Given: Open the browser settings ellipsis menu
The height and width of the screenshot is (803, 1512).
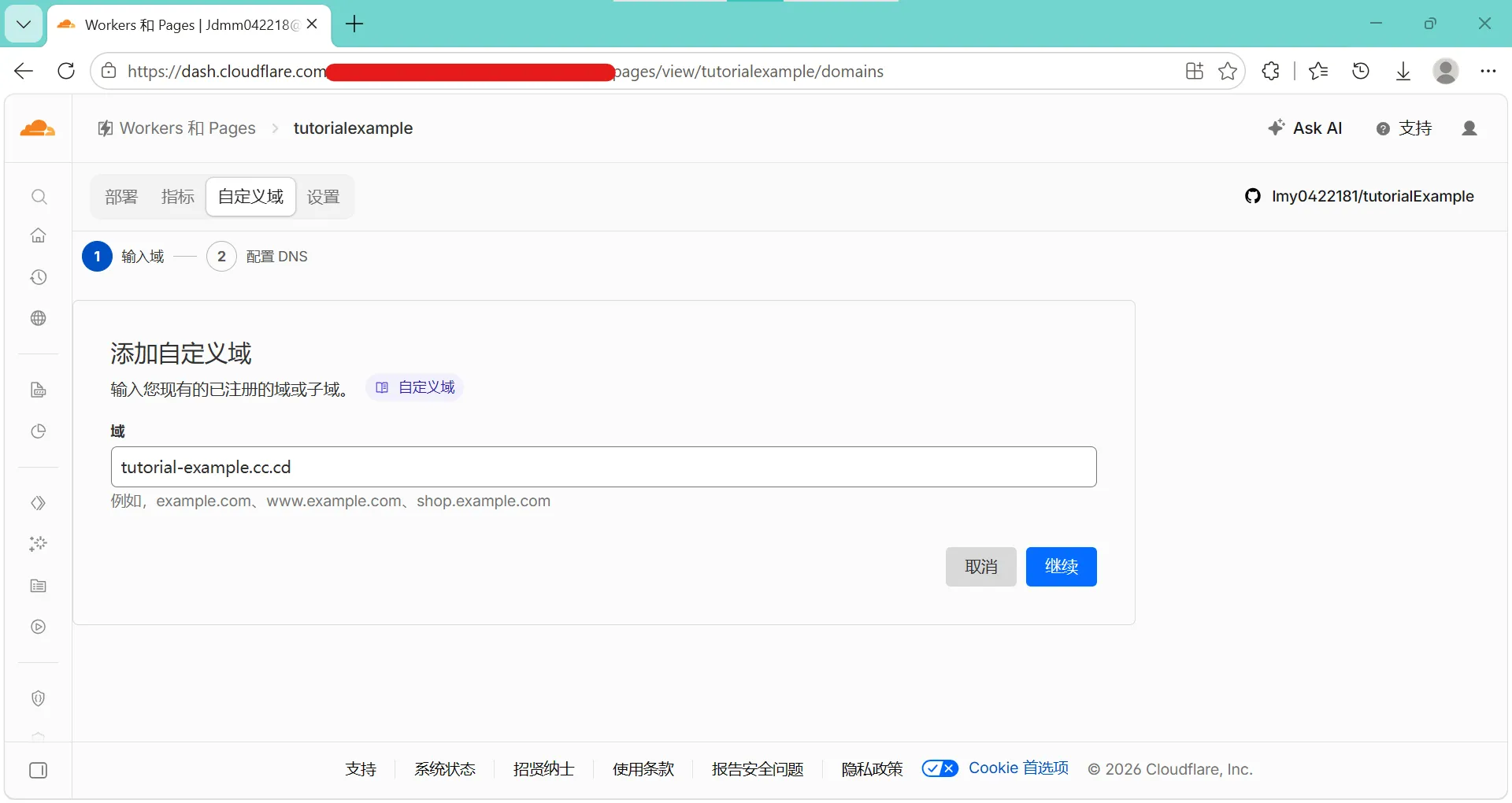Looking at the screenshot, I should pos(1488,72).
